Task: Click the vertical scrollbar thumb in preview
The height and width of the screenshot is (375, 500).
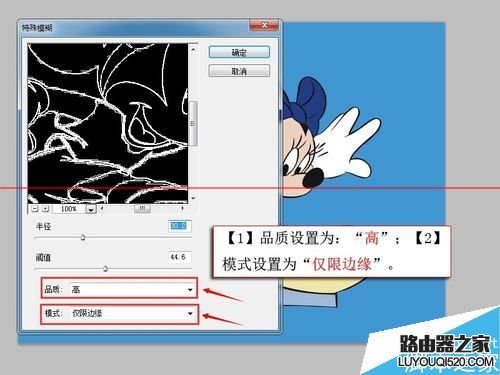Action: click(193, 124)
